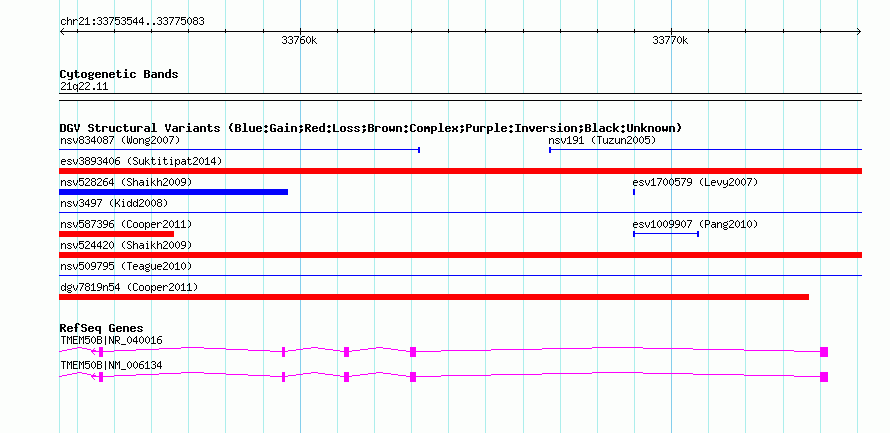Click the blue nsv528264 gain bar
Viewport: 890px width, 433px height.
tap(174, 192)
